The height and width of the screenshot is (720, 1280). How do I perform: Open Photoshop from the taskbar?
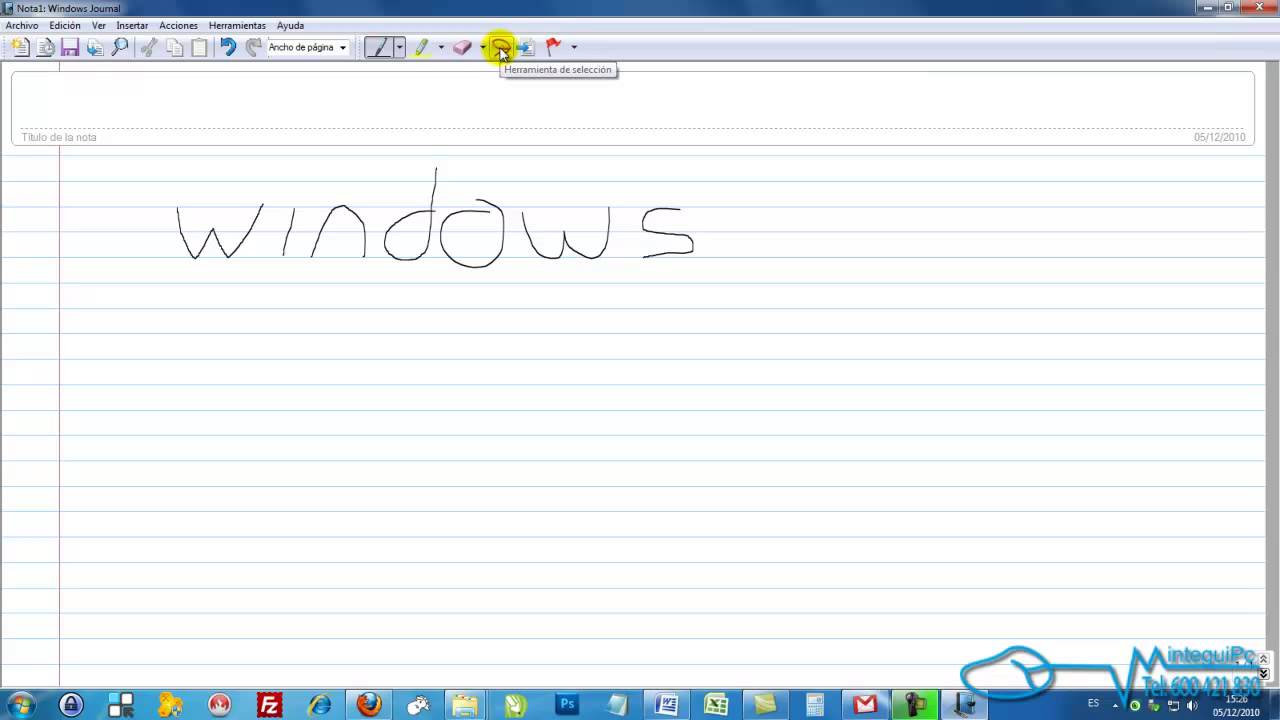pos(567,704)
